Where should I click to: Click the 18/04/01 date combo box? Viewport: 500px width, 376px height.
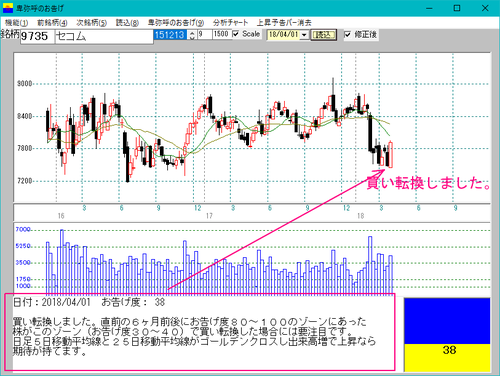[288, 35]
